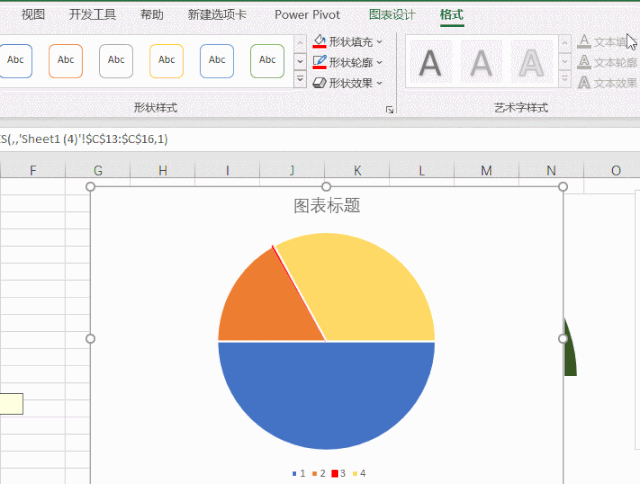Choose the orange-outlined Abc shape style
The image size is (640, 484).
pos(66,61)
